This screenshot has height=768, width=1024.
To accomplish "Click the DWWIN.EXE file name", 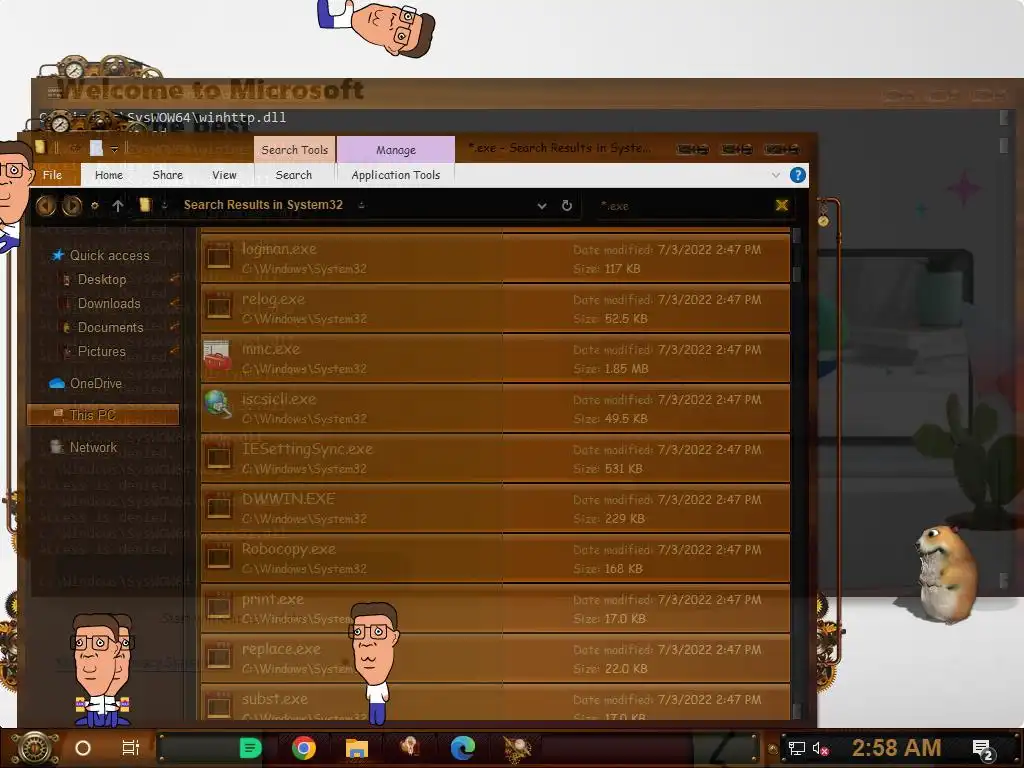I will coord(288,499).
